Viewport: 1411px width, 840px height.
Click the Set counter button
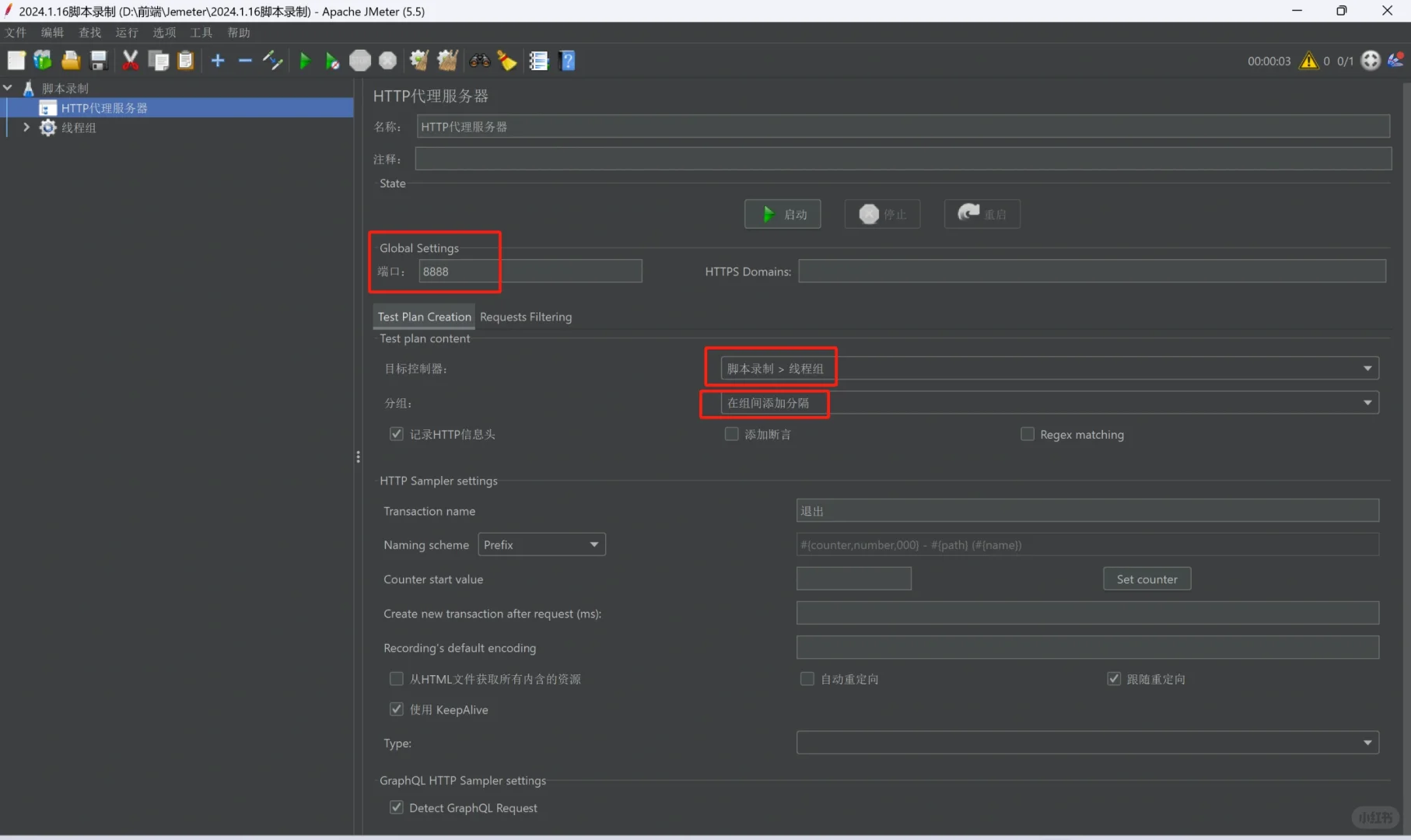pyautogui.click(x=1147, y=579)
